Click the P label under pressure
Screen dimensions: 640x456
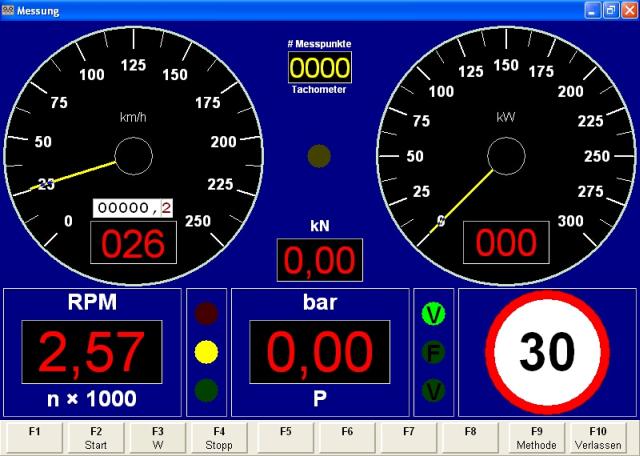click(320, 399)
